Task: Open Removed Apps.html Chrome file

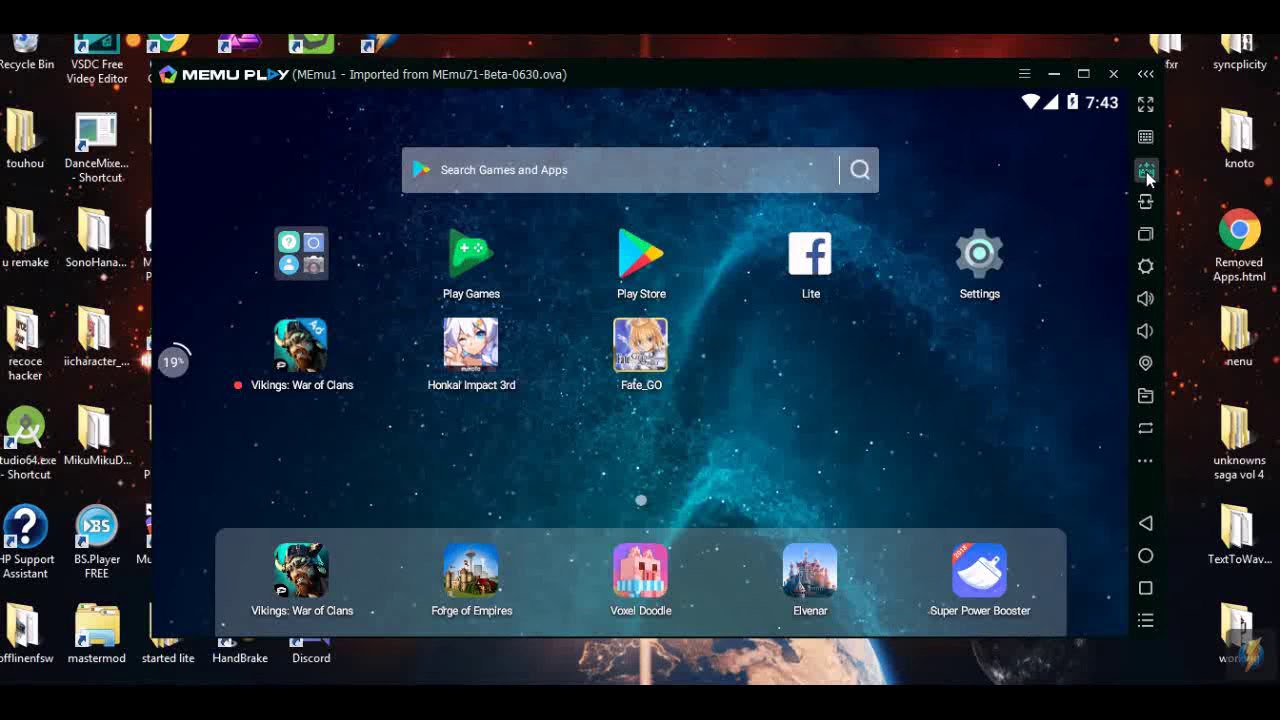Action: click(1239, 246)
